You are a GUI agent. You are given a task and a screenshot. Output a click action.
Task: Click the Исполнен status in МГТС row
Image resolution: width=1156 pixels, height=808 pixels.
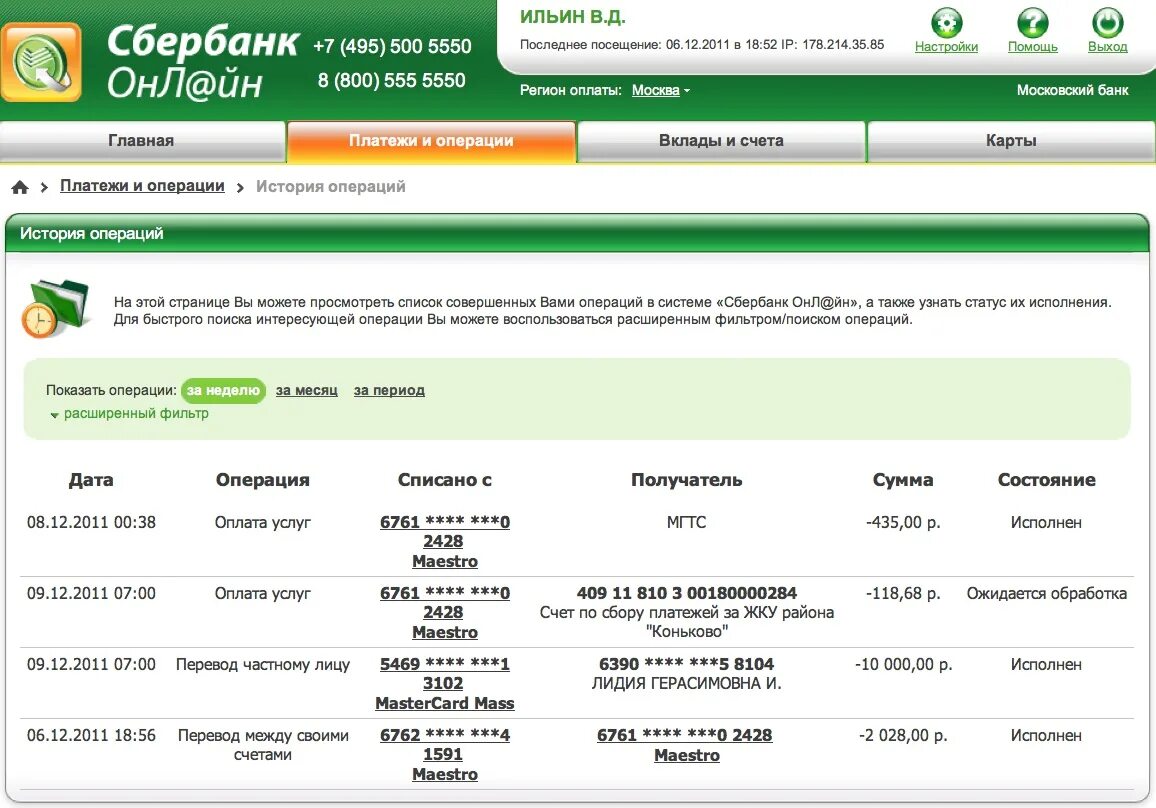pyautogui.click(x=1046, y=522)
